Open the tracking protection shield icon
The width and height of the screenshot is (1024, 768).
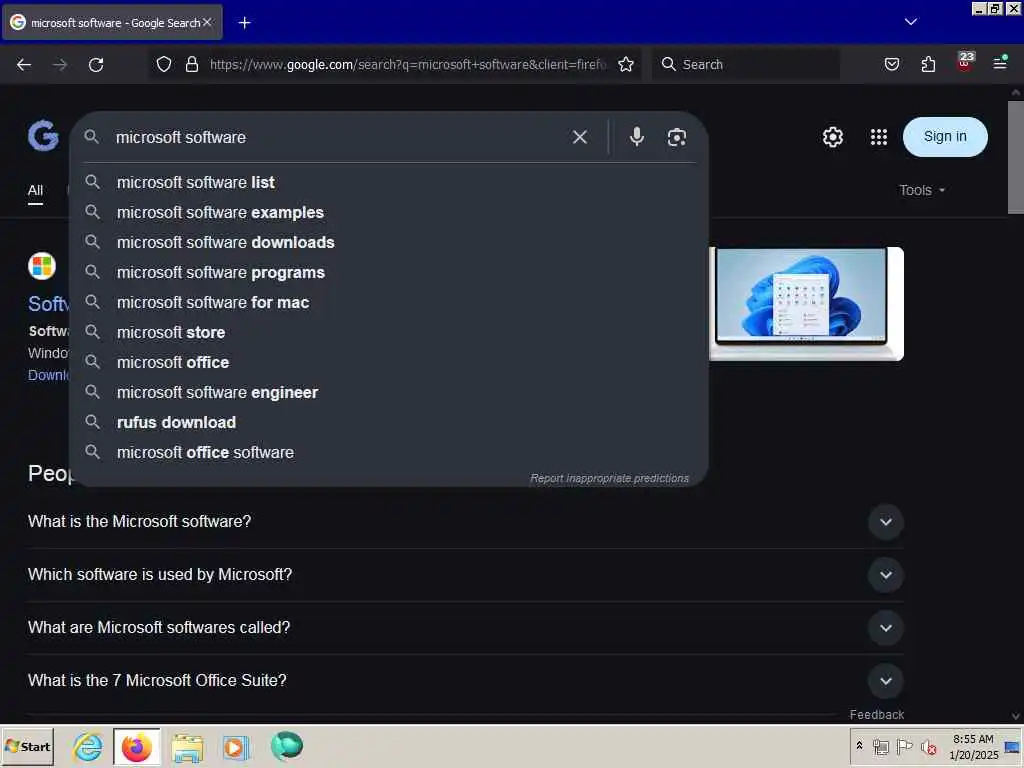point(164,64)
